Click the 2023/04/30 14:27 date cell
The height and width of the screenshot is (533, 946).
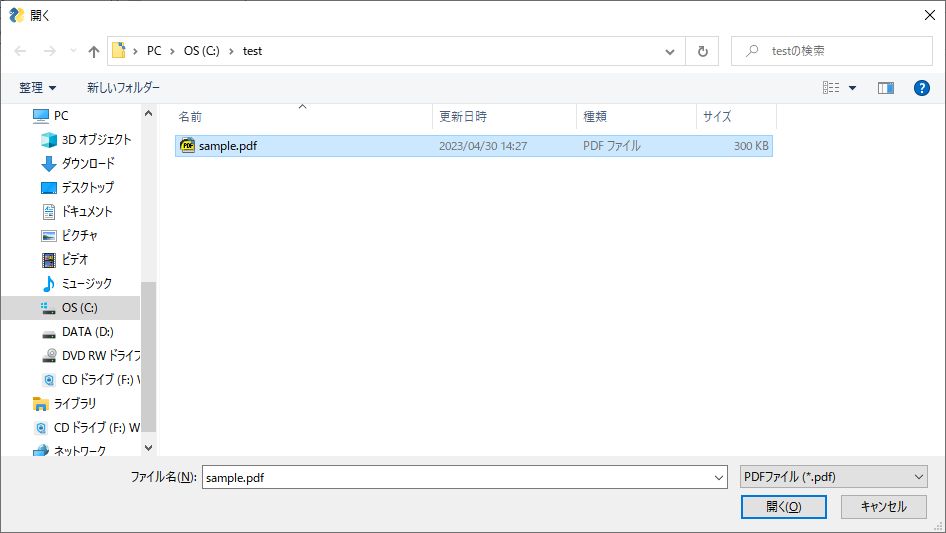click(x=483, y=146)
